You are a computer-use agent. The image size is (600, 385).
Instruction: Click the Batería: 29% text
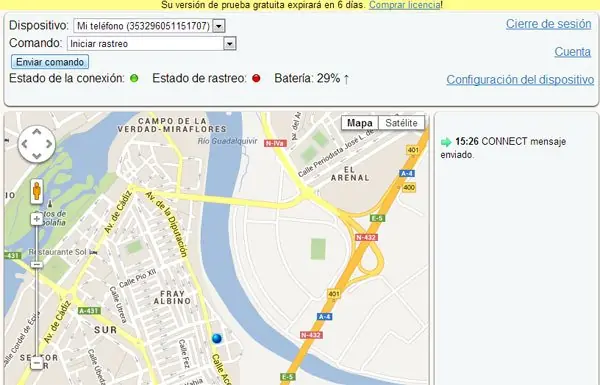(x=307, y=78)
